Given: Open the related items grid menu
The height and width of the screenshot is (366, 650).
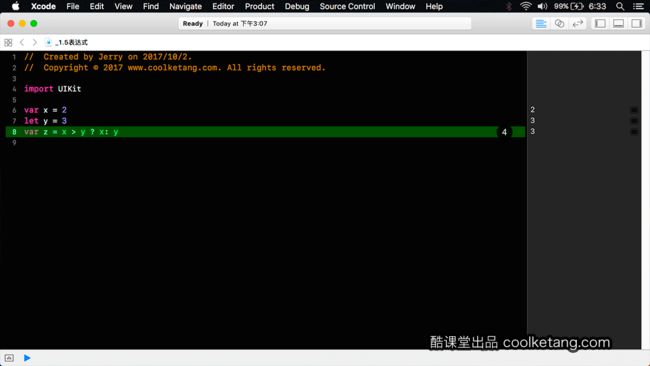Looking at the screenshot, I should click(x=8, y=42).
